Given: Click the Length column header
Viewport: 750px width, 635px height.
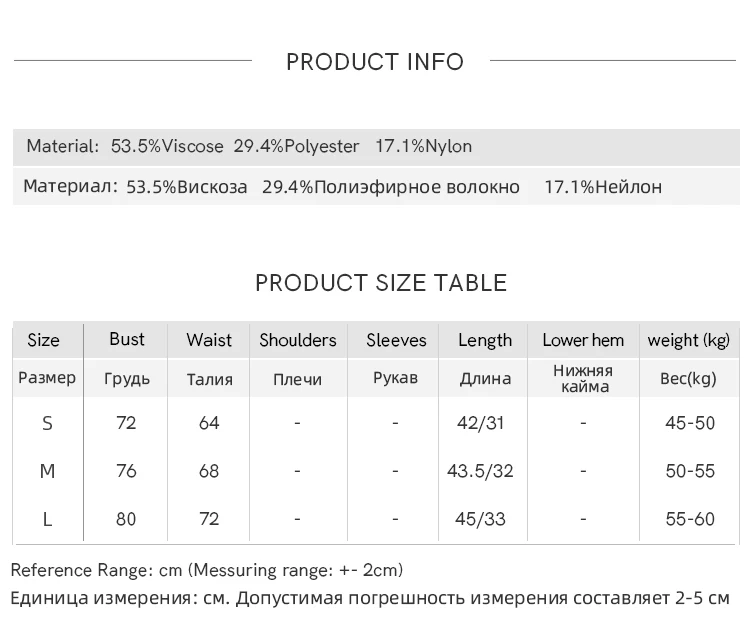Looking at the screenshot, I should tap(485, 340).
